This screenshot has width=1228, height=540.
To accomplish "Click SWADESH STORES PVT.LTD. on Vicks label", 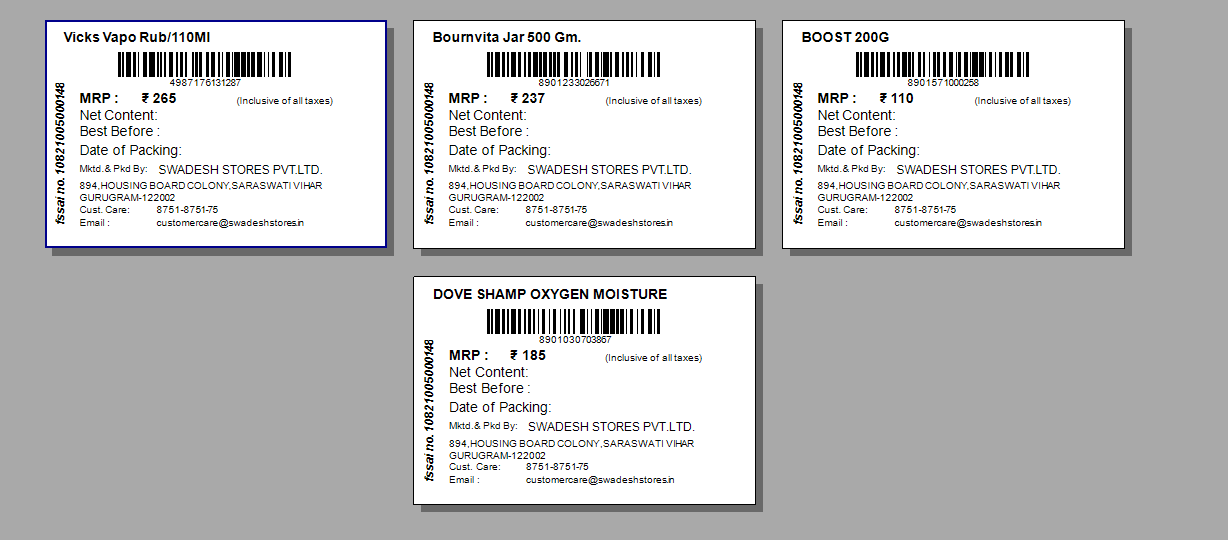I will pos(240,170).
